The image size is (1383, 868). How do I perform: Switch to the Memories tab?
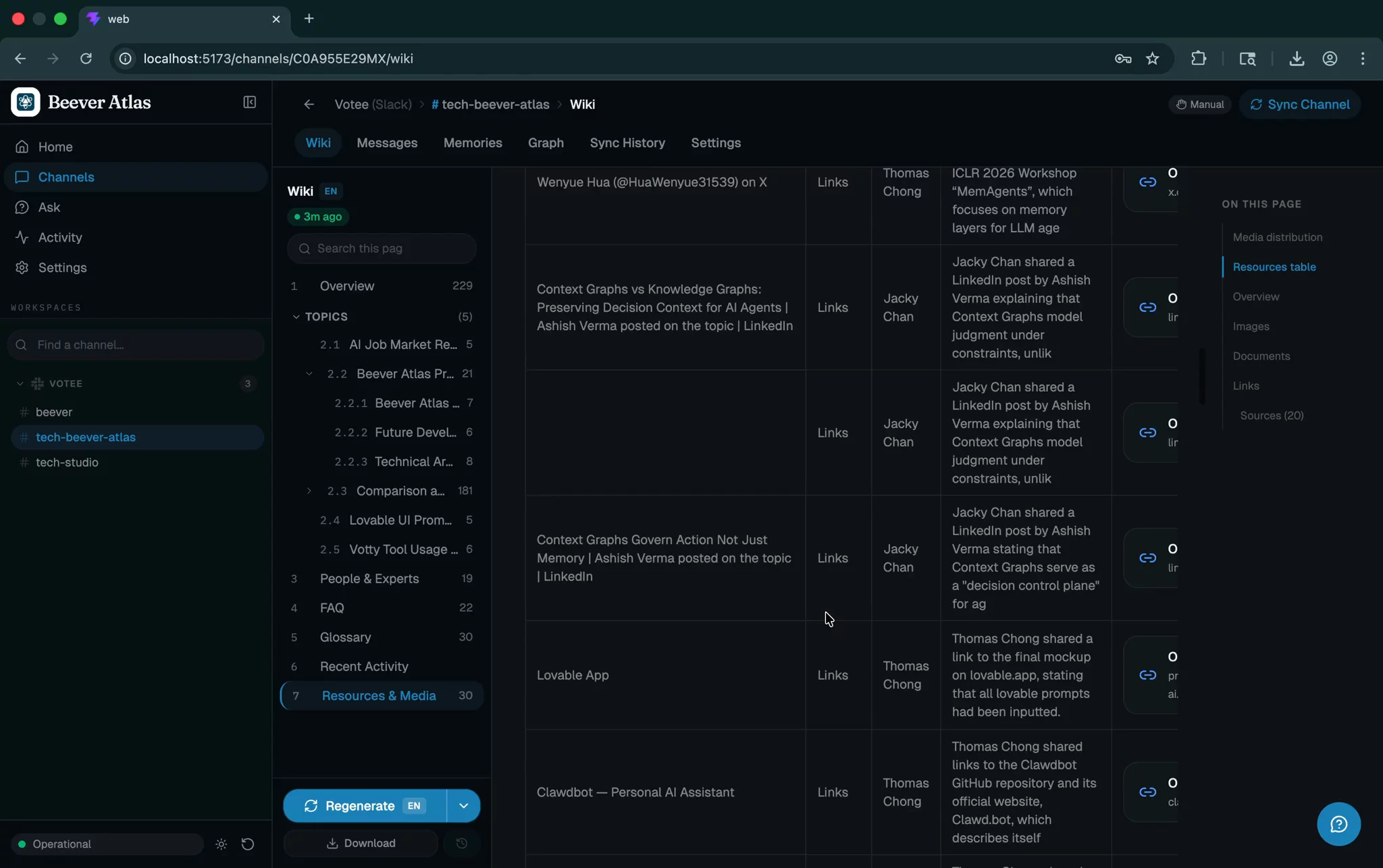coord(473,143)
